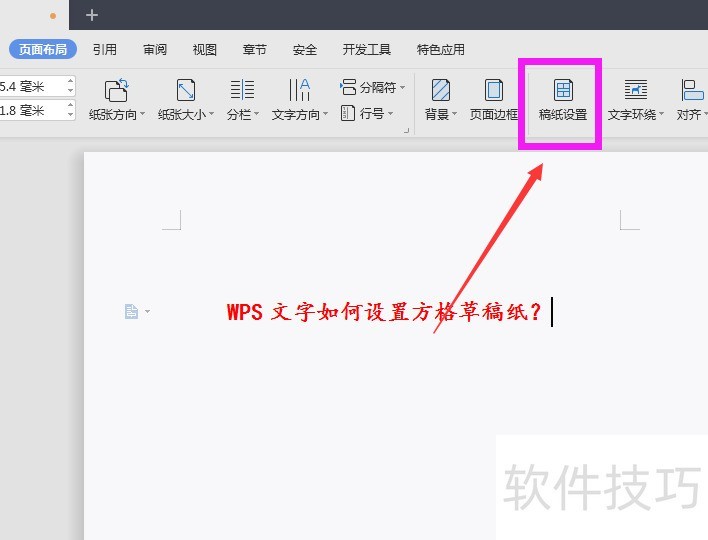The image size is (708, 540).
Task: Switch to the 审阅 tab
Action: [155, 49]
